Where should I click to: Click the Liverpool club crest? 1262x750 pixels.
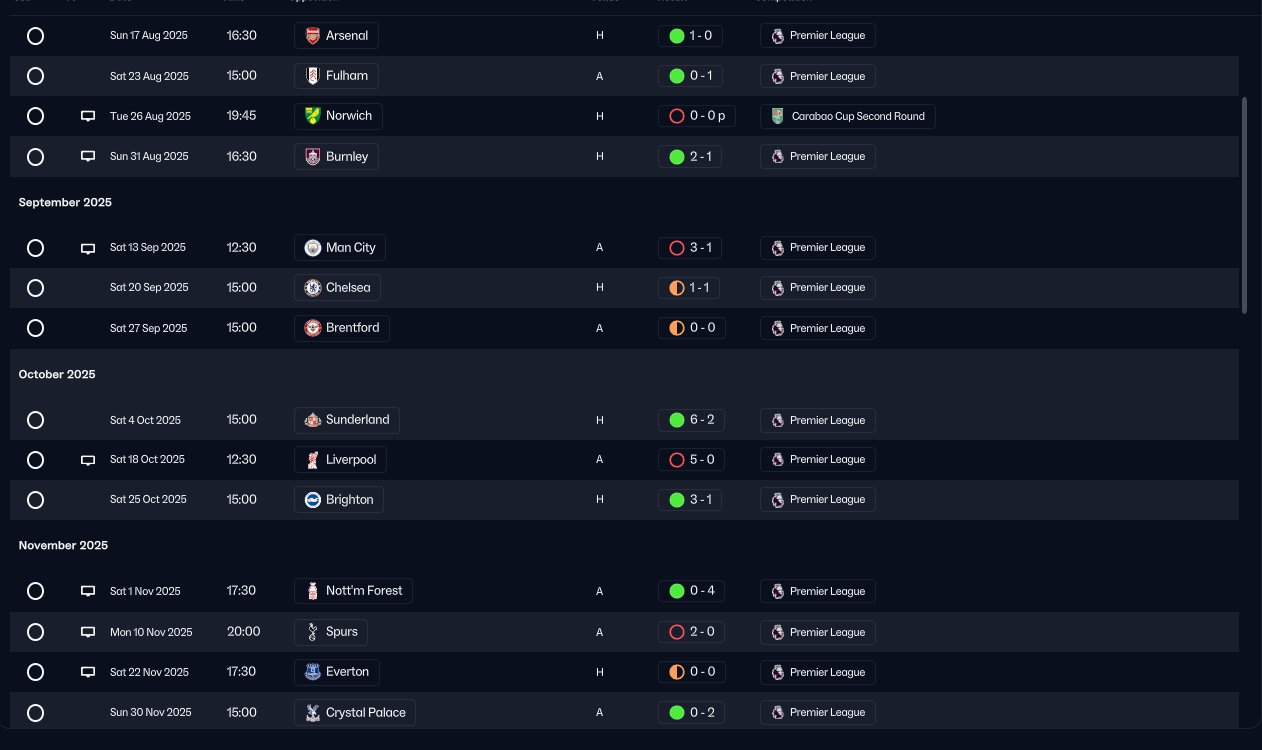[312, 460]
